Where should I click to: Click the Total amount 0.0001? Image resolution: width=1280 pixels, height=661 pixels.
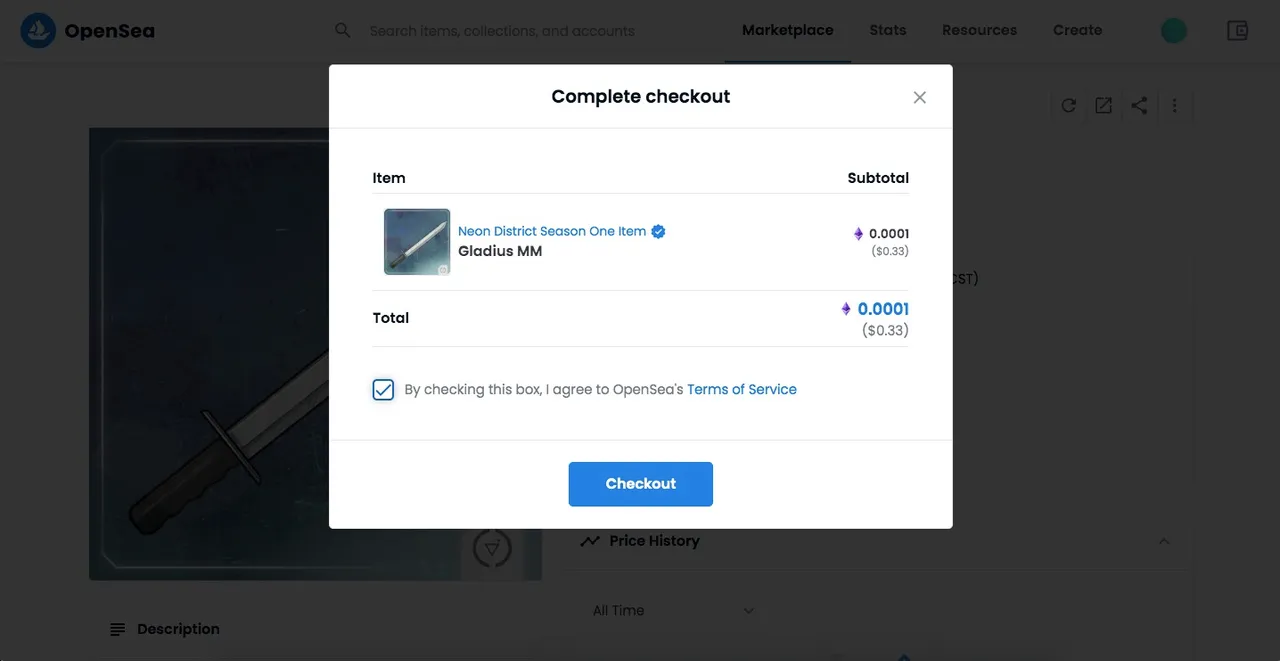[x=883, y=309]
